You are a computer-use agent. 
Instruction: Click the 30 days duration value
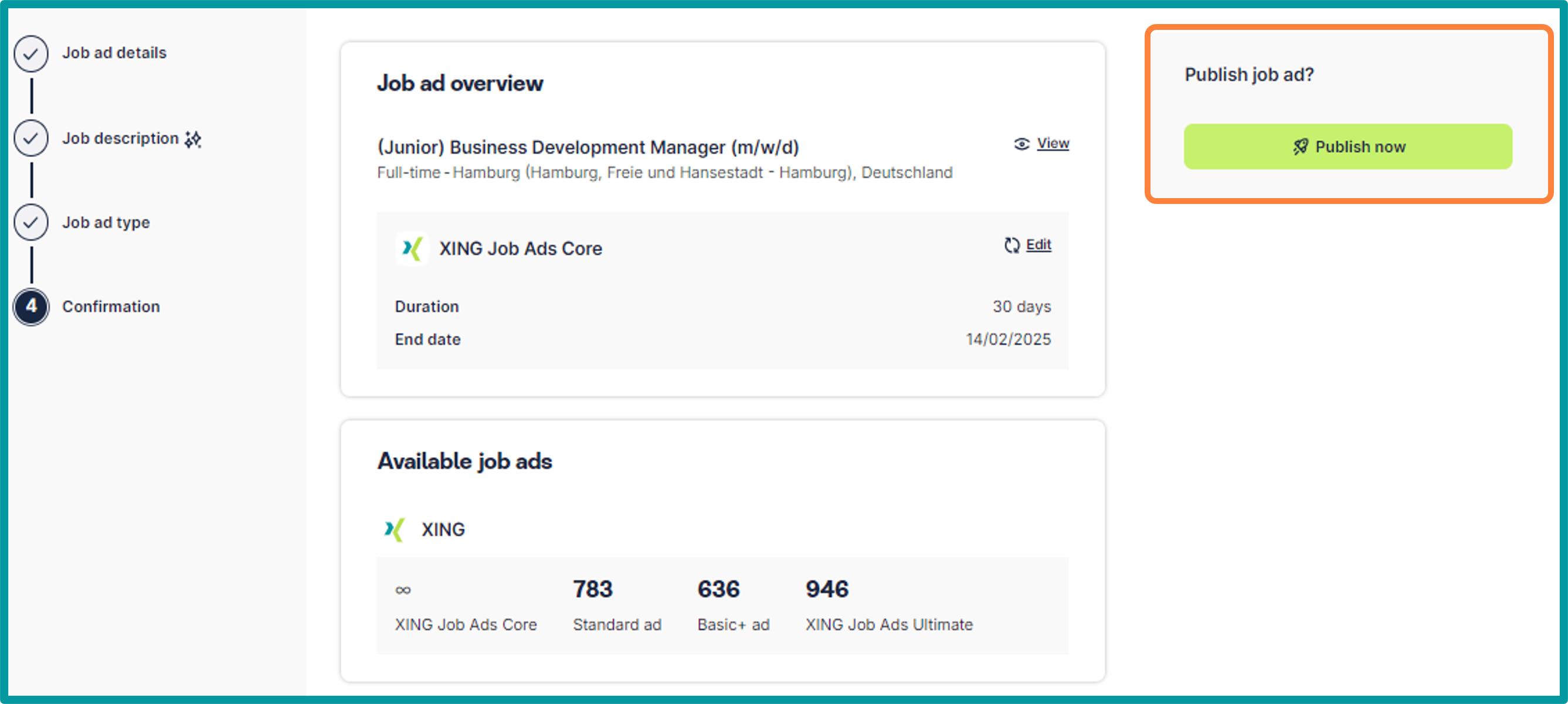point(1021,307)
